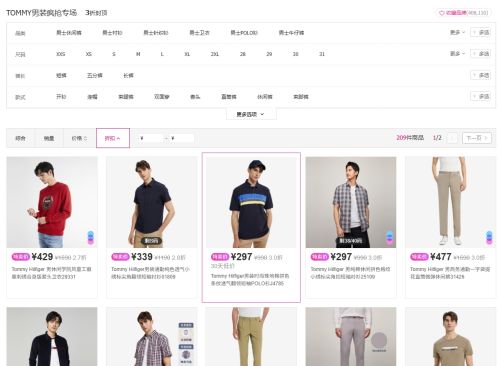Open the Tommy Hilfiger ¥339 product title
The width and height of the screenshot is (500, 366).
151,273
